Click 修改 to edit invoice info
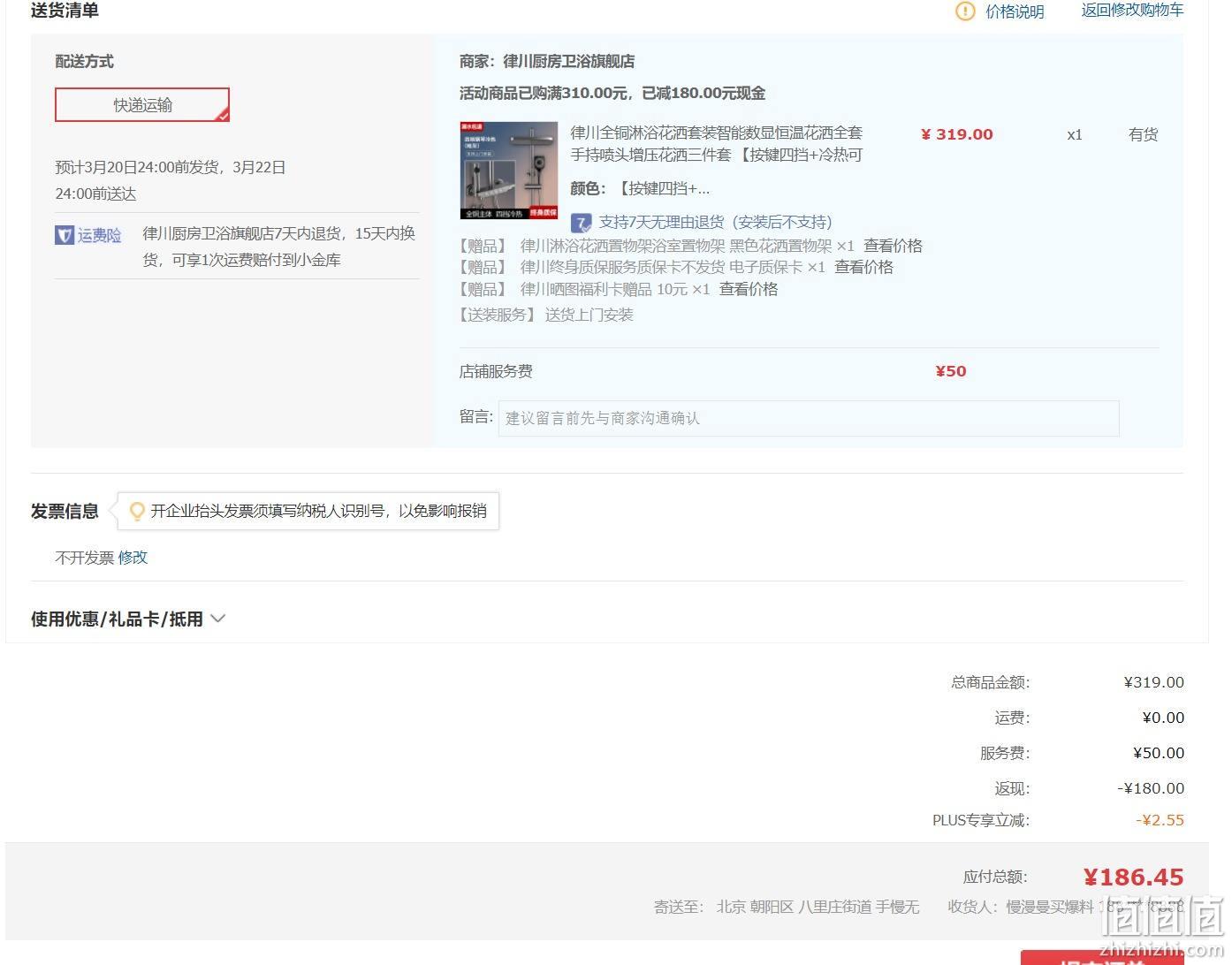Viewport: 1232px width, 965px height. click(x=133, y=558)
